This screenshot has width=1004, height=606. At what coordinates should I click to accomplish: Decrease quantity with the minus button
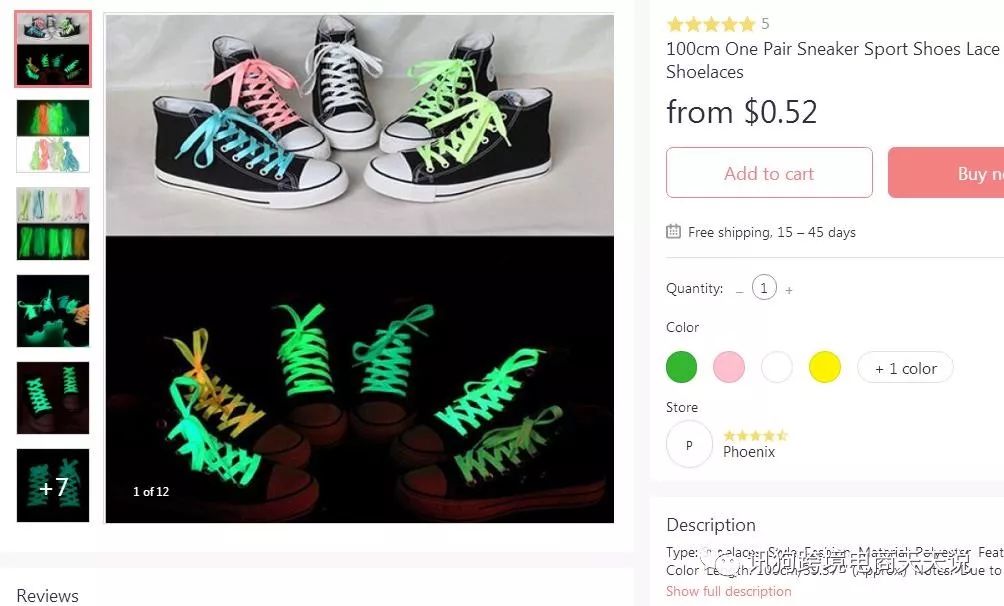click(739, 290)
